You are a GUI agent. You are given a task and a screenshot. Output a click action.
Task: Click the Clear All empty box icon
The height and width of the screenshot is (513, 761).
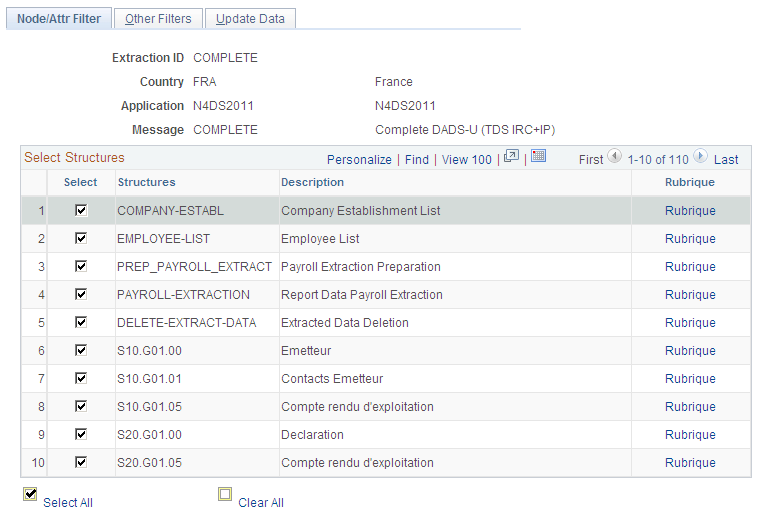coord(225,494)
